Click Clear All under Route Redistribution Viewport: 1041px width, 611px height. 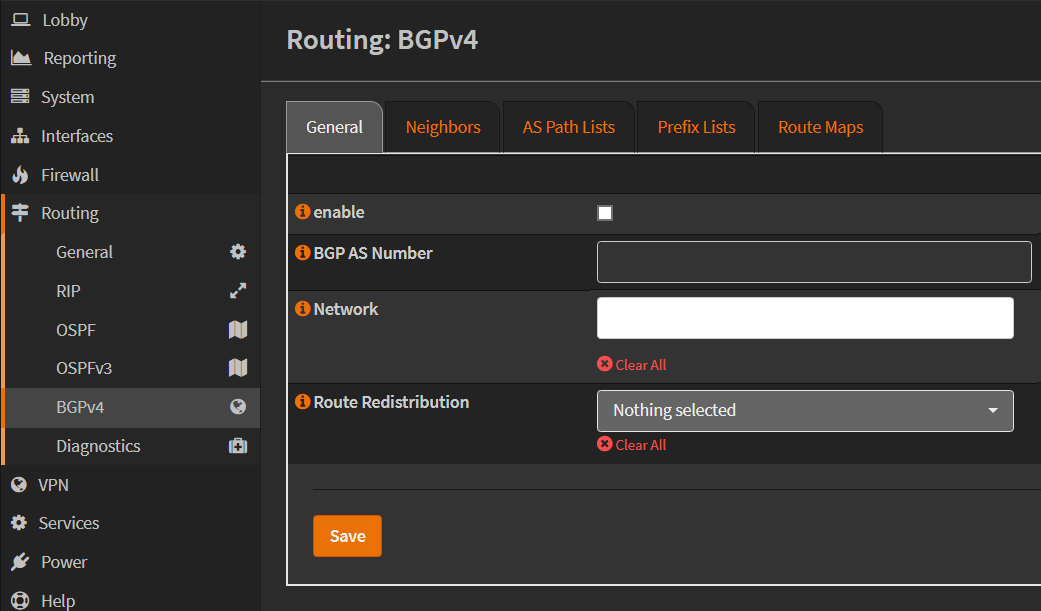pos(631,444)
